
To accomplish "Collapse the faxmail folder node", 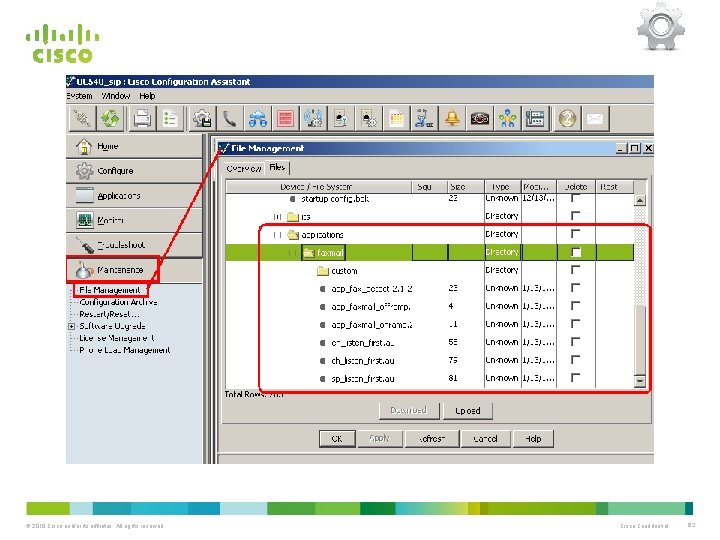I will (292, 253).
